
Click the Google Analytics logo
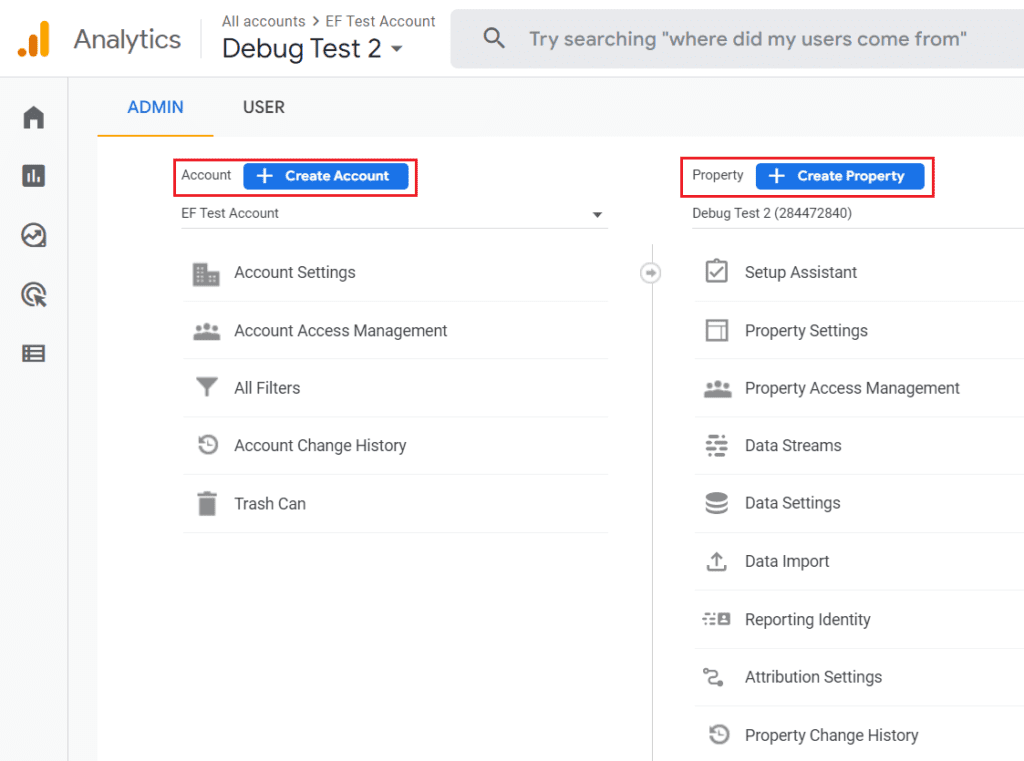click(34, 39)
